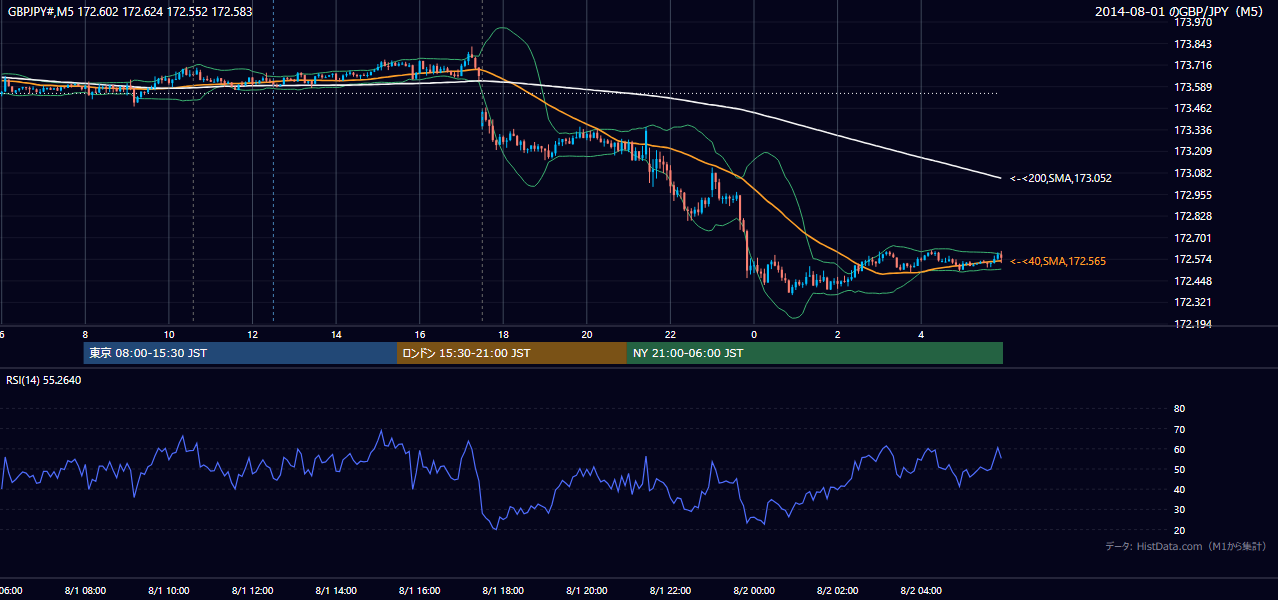
Task: Click the '<--<200,SMA,173.052' moving average label
Action: [x=1061, y=178]
